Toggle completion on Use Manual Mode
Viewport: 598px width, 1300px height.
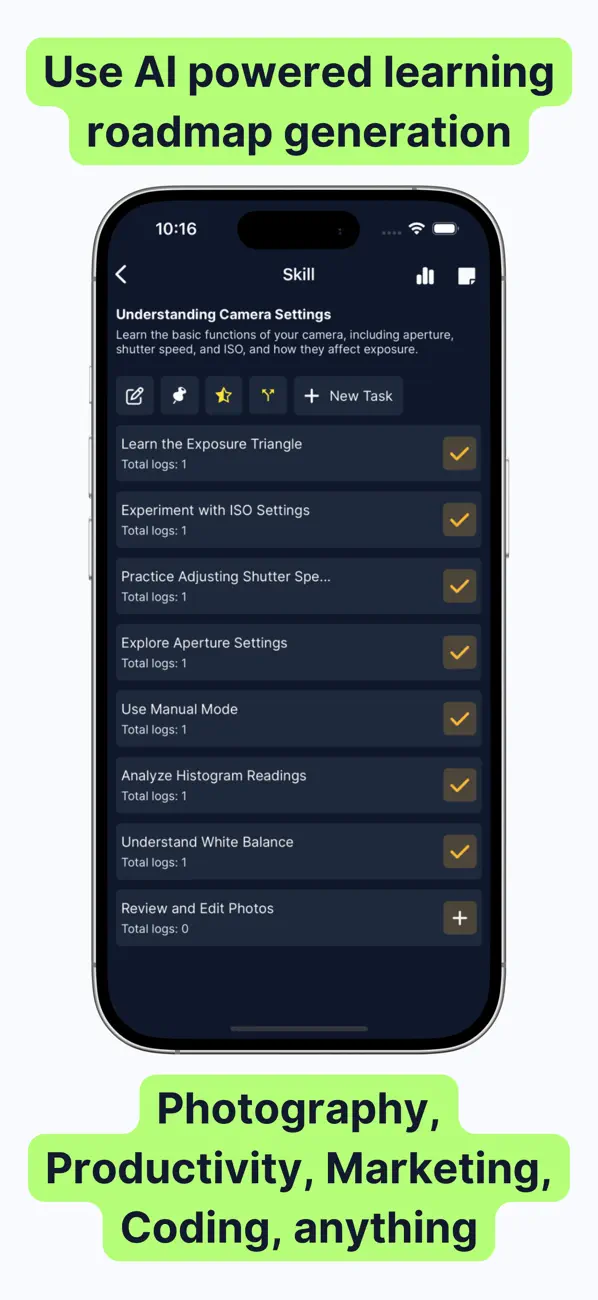(459, 718)
